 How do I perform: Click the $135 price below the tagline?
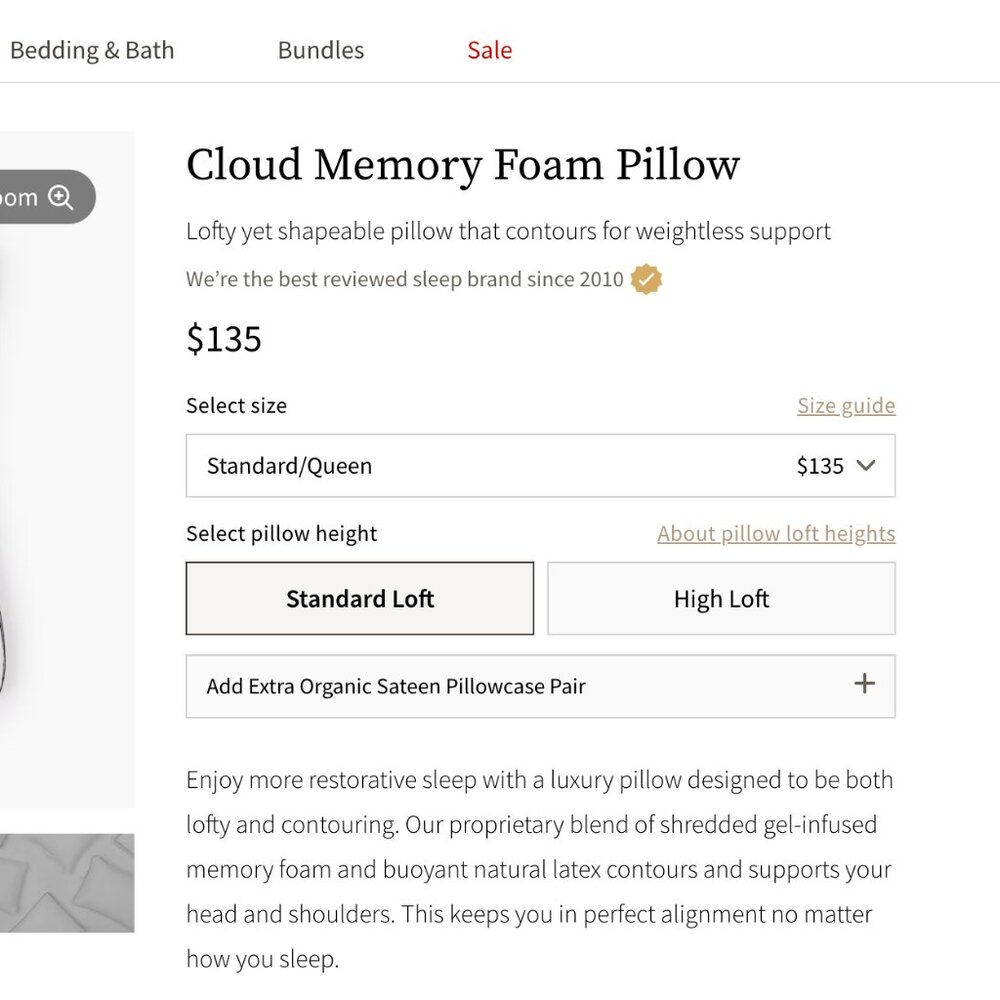click(224, 339)
